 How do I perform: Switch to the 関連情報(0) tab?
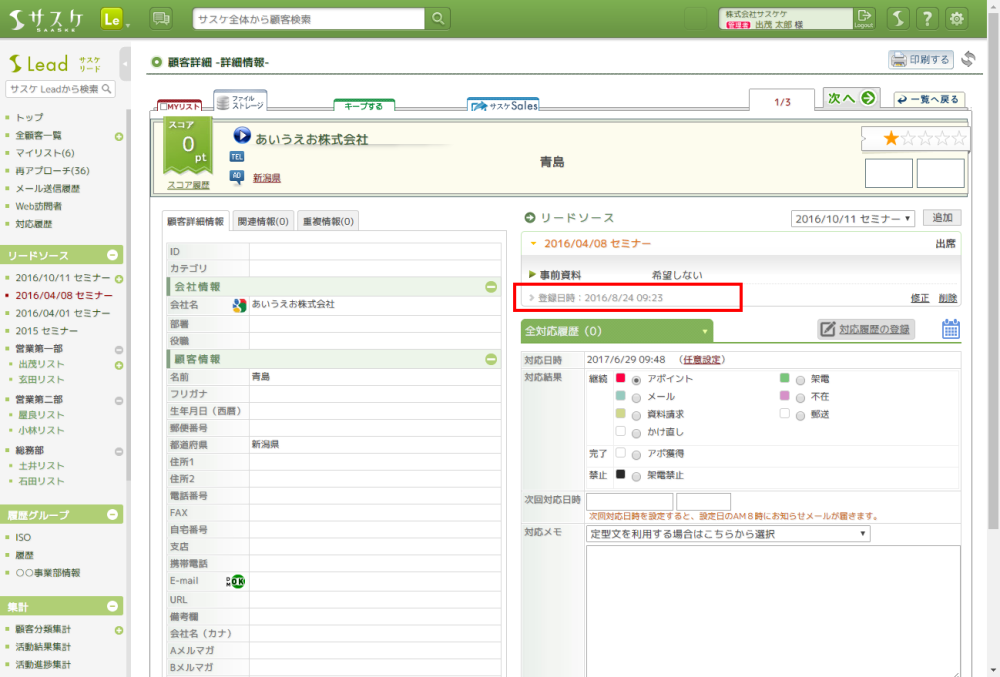coord(263,222)
